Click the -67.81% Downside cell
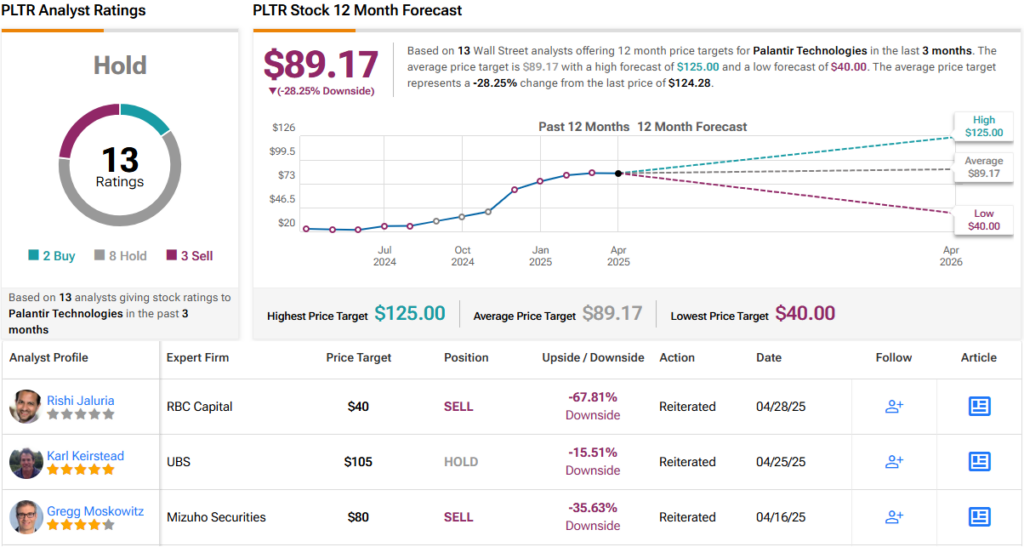The image size is (1024, 547). pos(593,406)
